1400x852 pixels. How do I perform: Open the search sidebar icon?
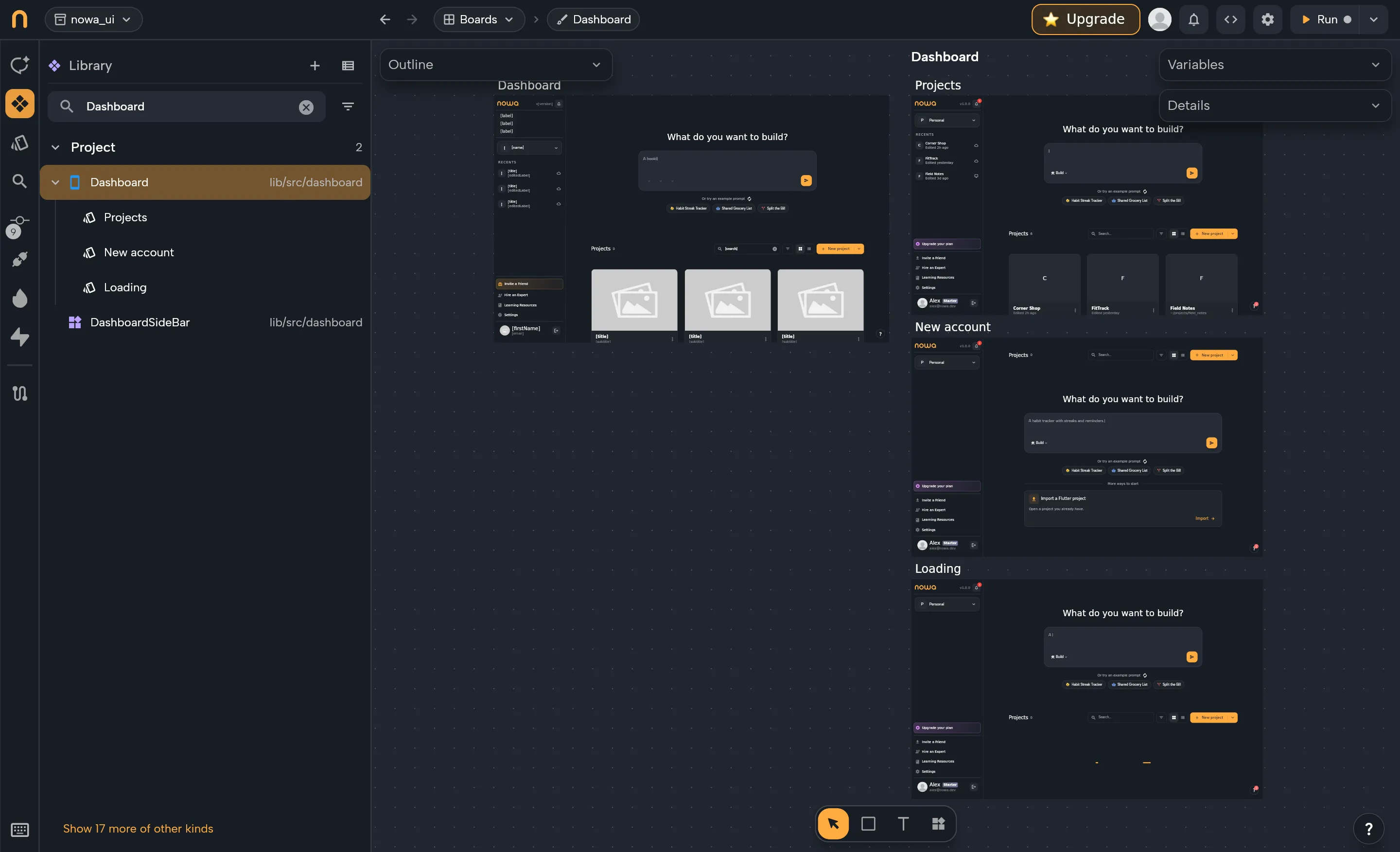coord(19,181)
